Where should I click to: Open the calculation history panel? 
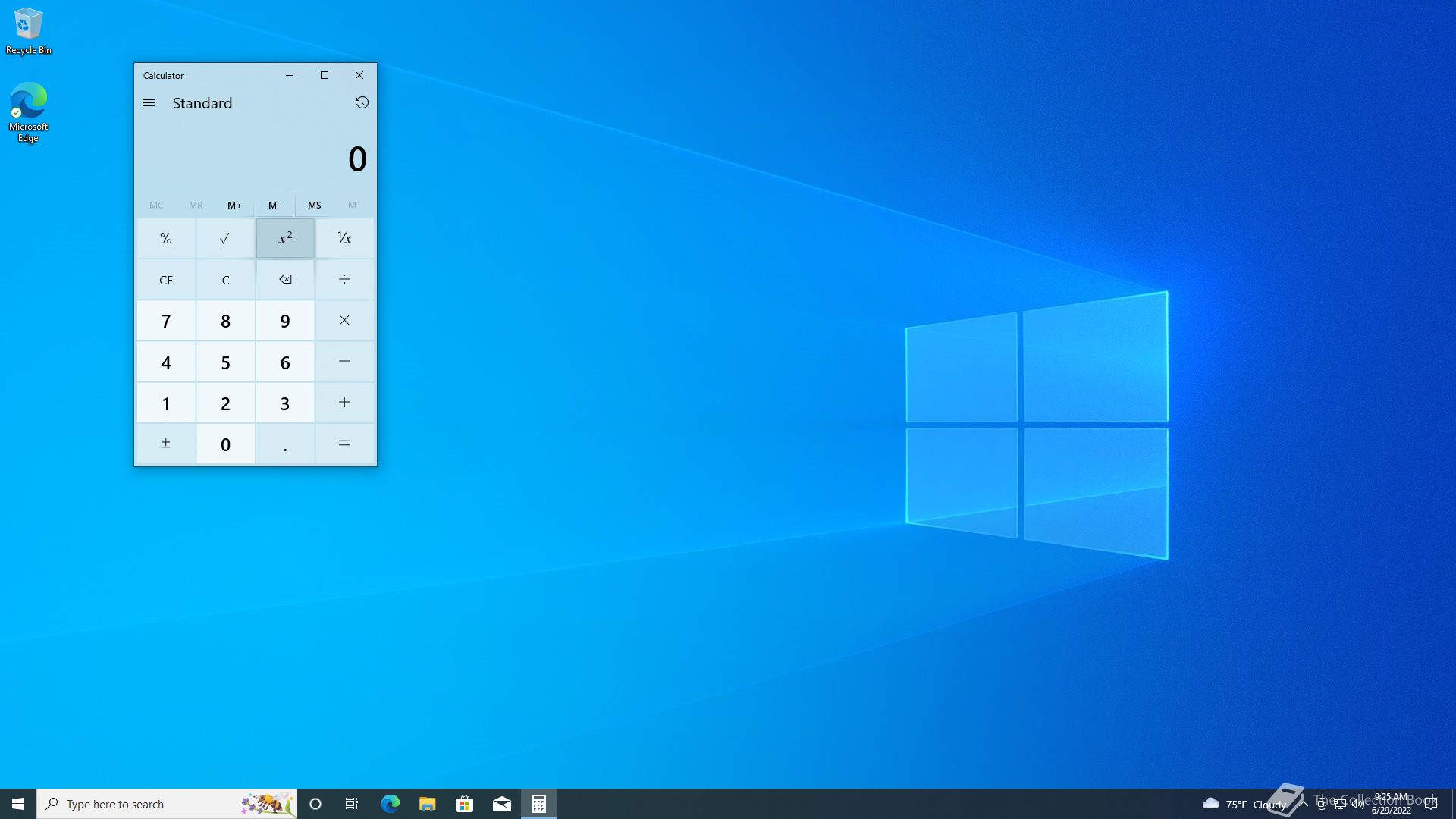[362, 103]
